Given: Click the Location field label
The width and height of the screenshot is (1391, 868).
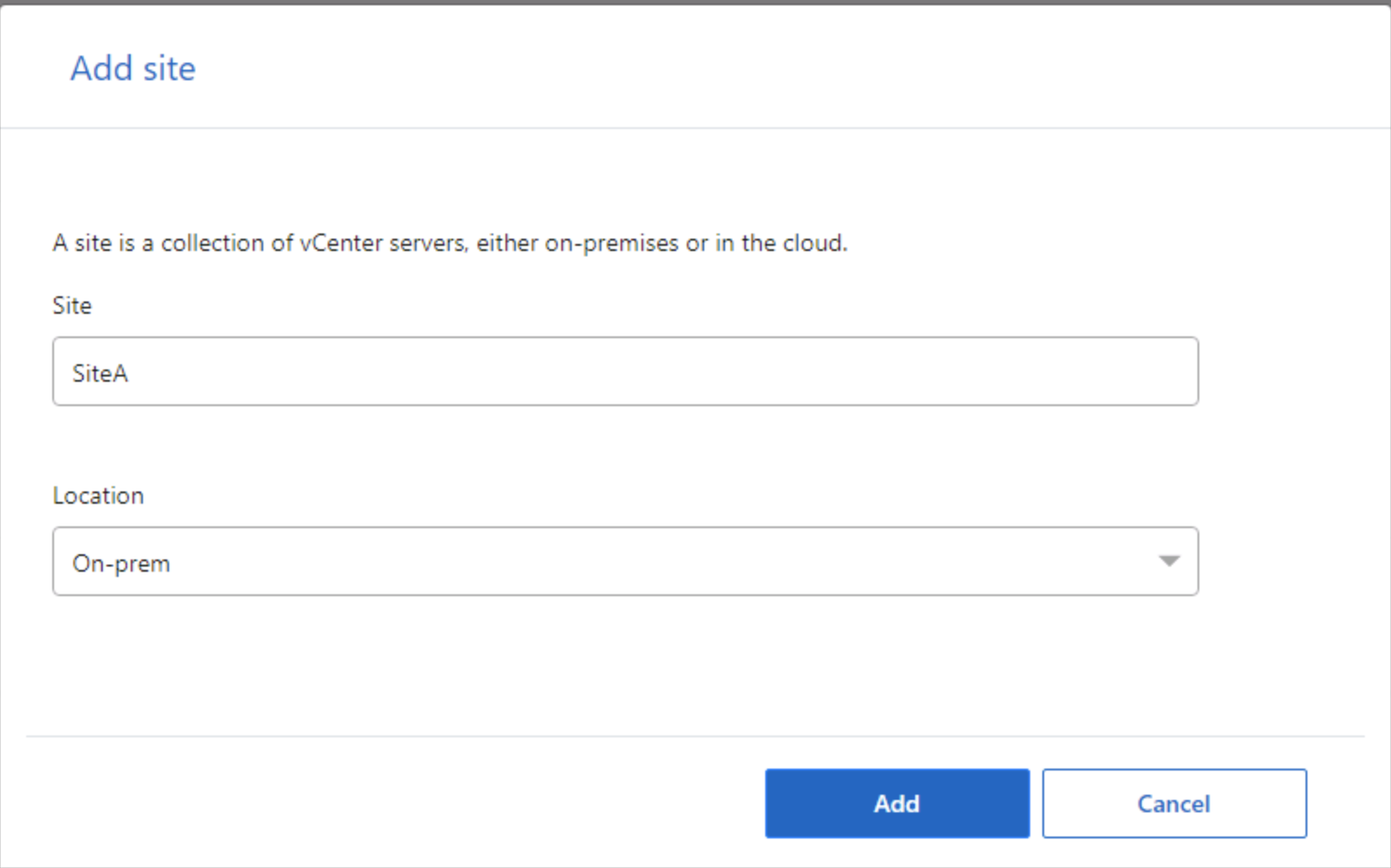Looking at the screenshot, I should click(98, 495).
